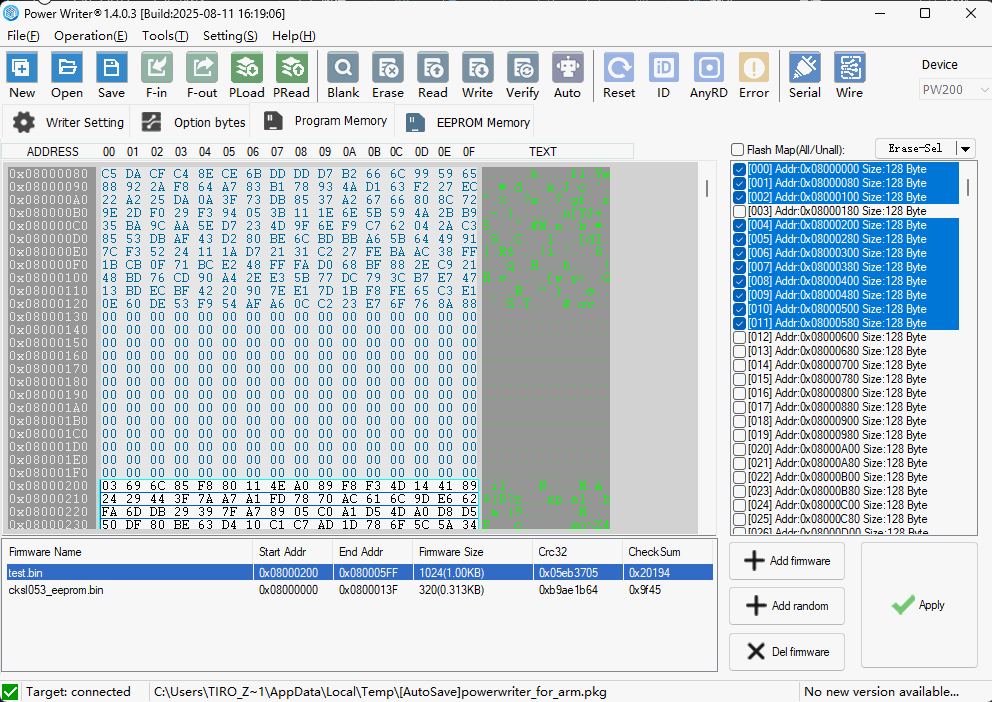Click the flash map list scrollbar thumb
This screenshot has width=992, height=702.
tap(967, 187)
